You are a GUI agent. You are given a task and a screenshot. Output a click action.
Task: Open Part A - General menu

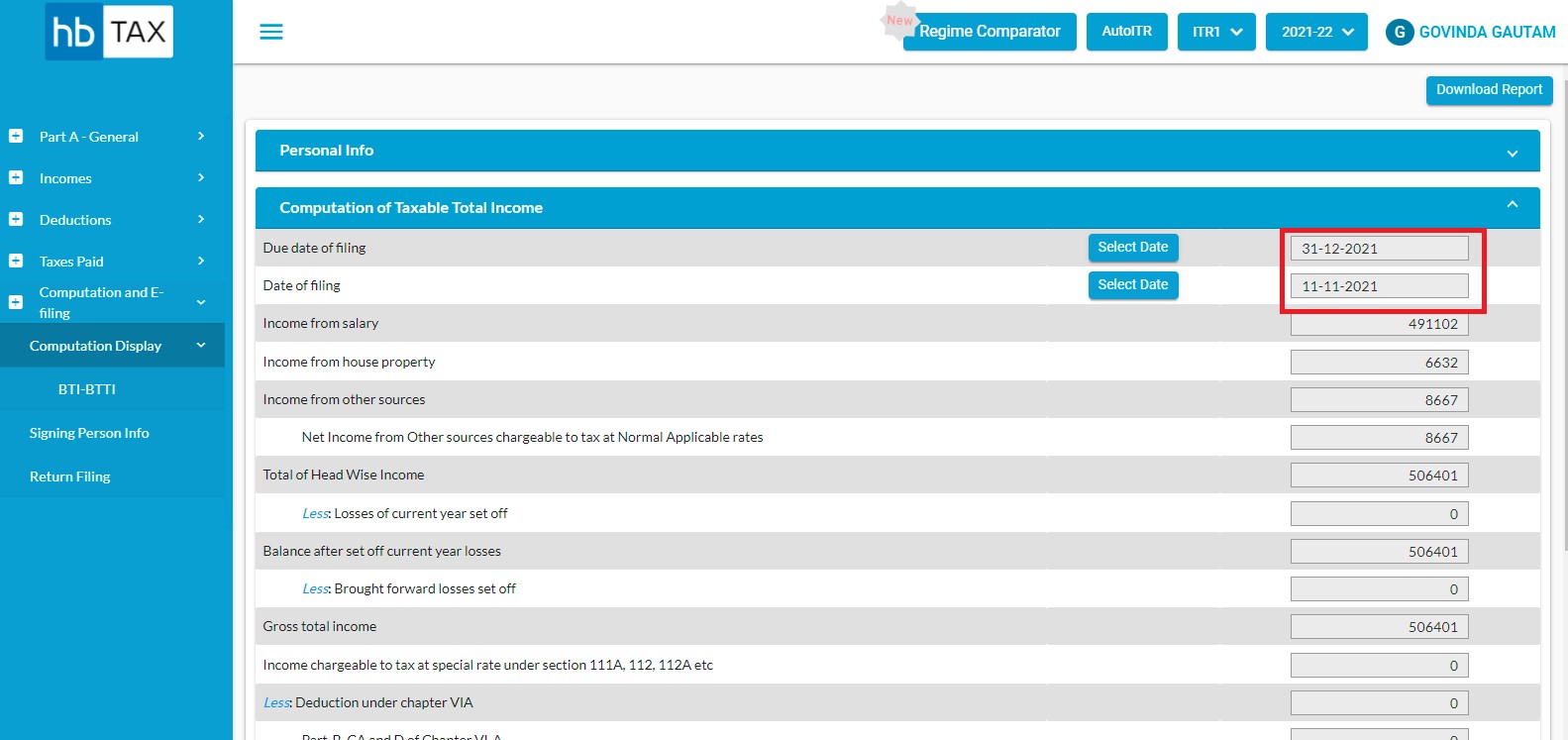89,137
